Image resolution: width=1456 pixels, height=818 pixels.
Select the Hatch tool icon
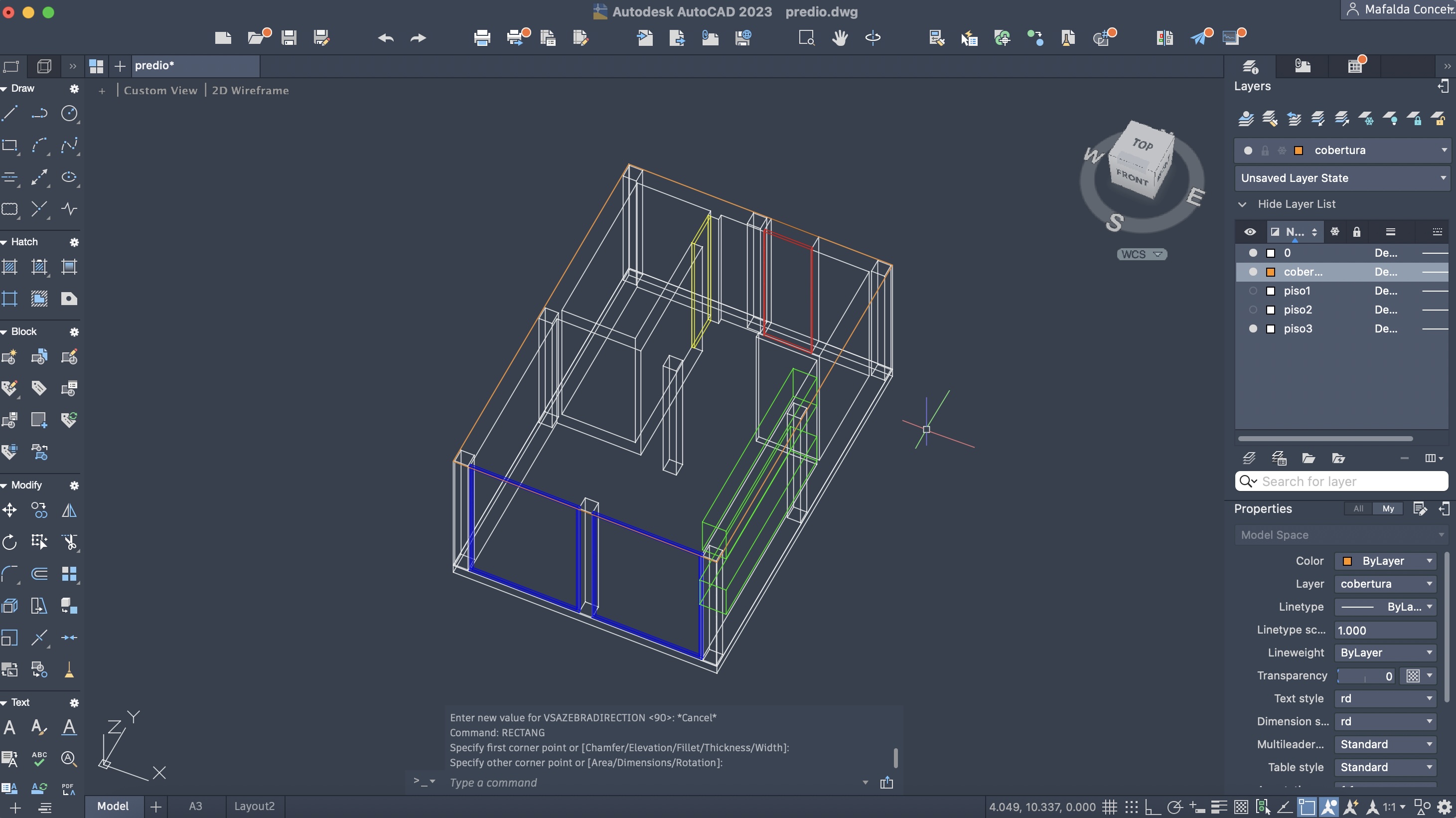click(x=9, y=267)
